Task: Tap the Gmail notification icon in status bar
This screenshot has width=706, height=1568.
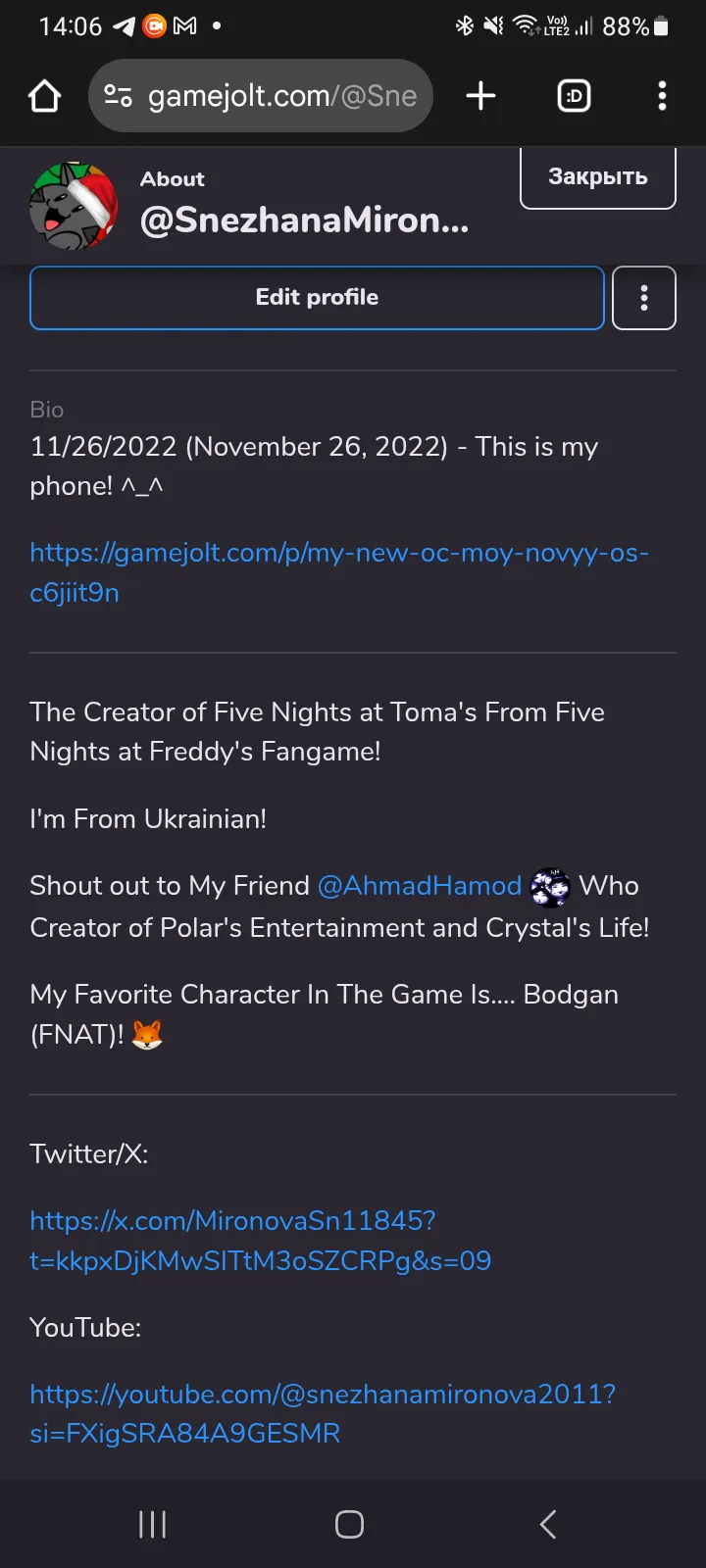Action: point(184,26)
